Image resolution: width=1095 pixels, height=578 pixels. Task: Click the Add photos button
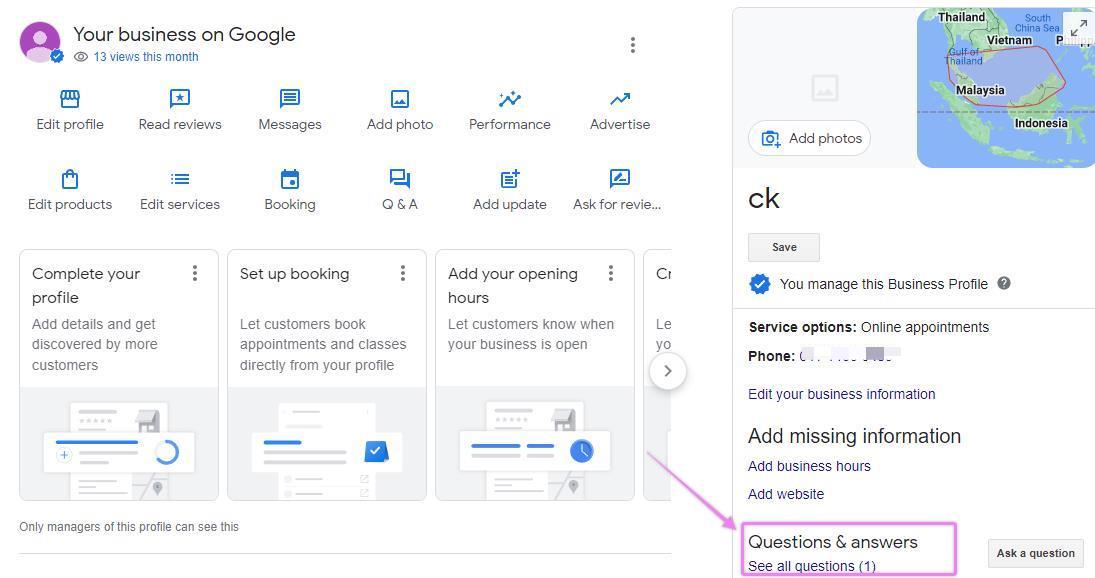[809, 138]
